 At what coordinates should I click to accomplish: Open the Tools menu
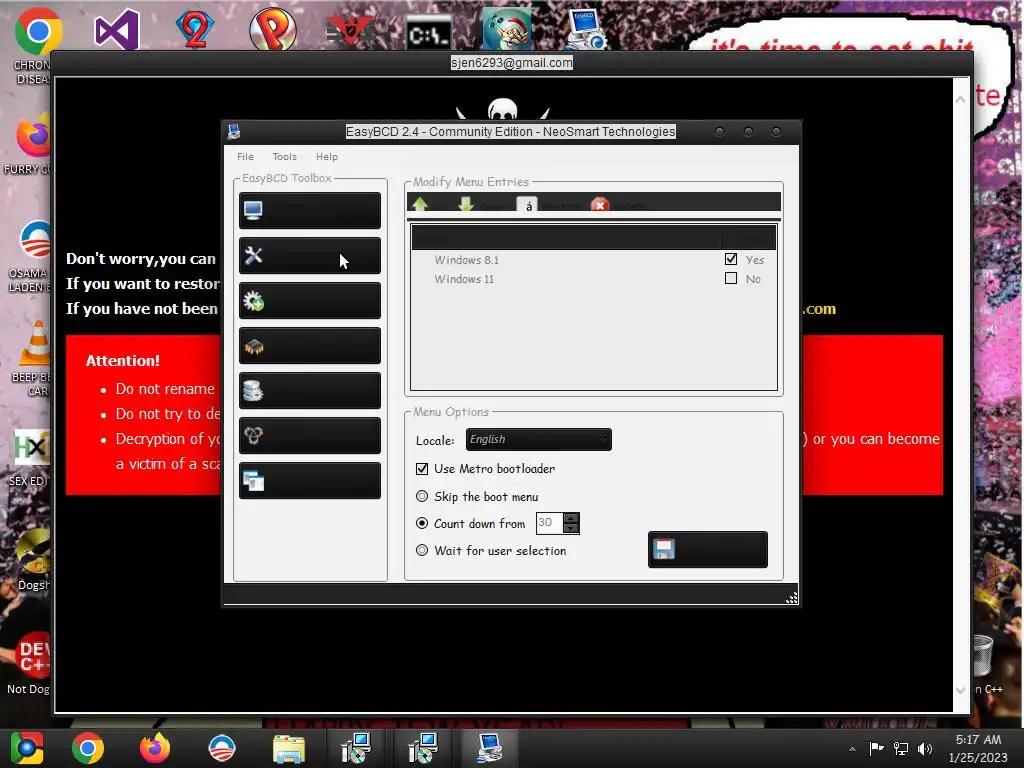click(x=285, y=157)
